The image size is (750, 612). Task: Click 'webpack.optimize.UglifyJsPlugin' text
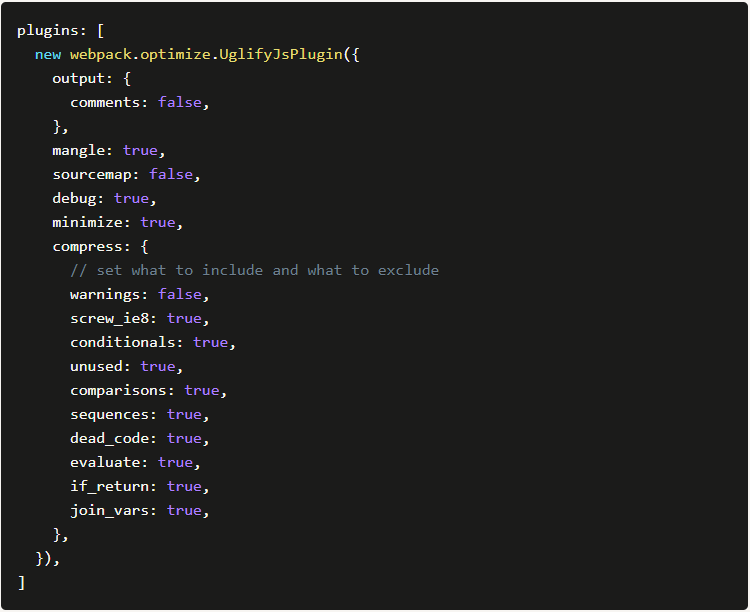pos(206,55)
